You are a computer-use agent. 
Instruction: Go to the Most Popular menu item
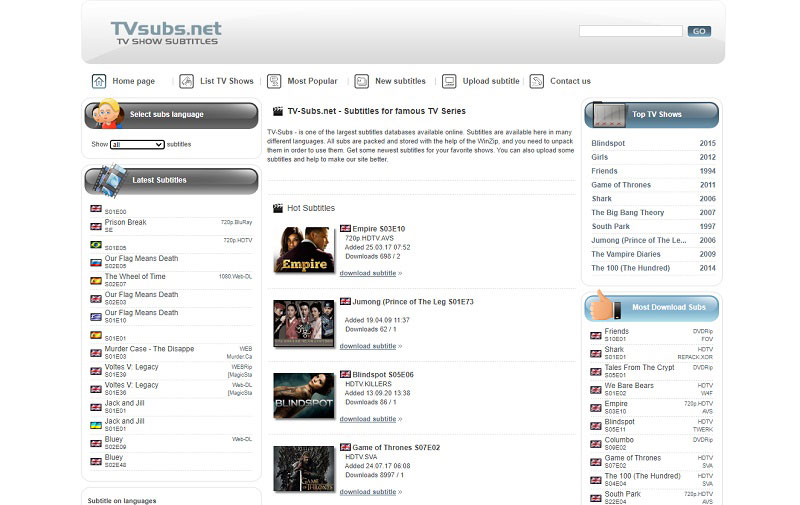(x=312, y=81)
